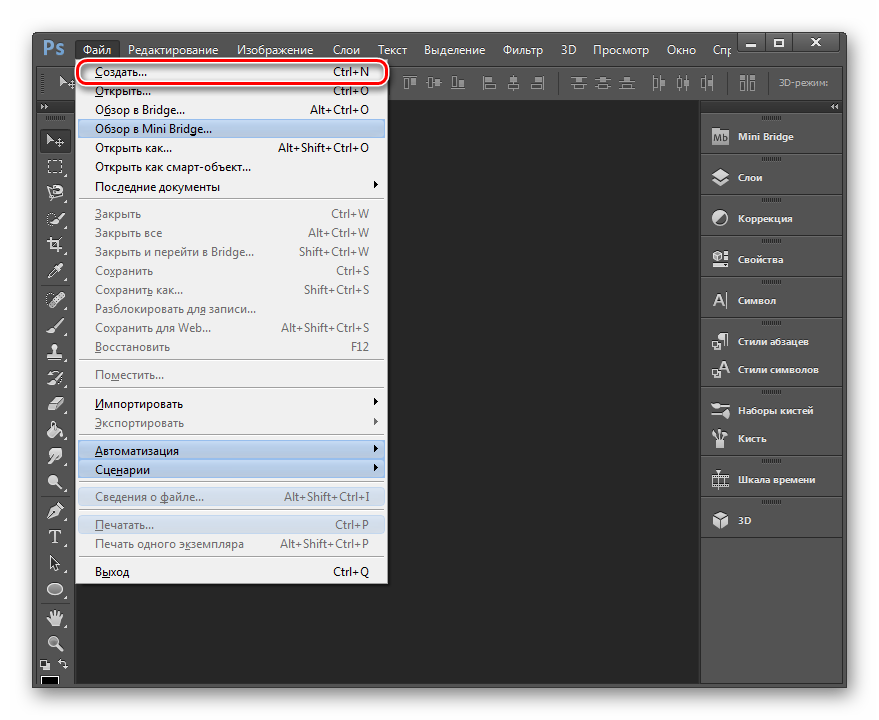Viewport: 879px width, 720px height.
Task: Select the Clone Stamp tool
Action: point(55,352)
